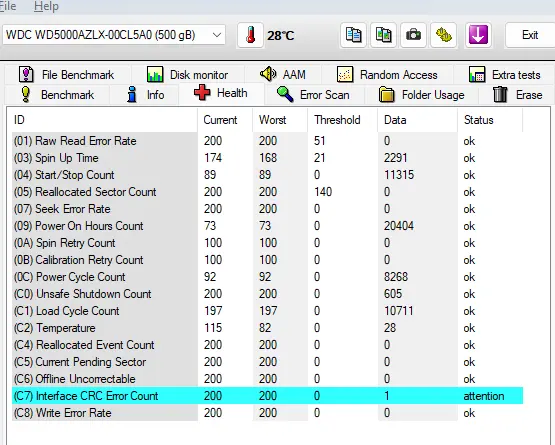Click the copy screenshot to clipboard icon

[x=383, y=35]
